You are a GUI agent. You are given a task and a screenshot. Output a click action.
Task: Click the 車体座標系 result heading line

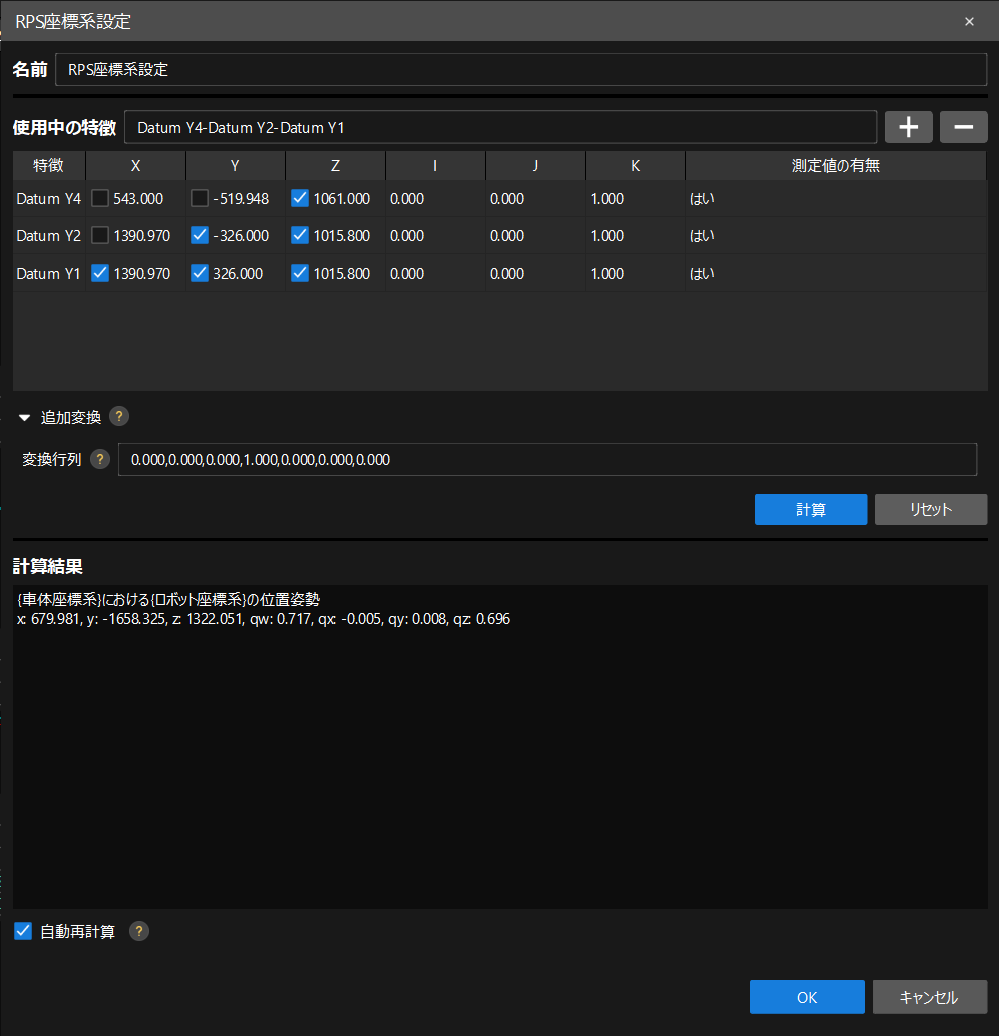tap(168, 599)
